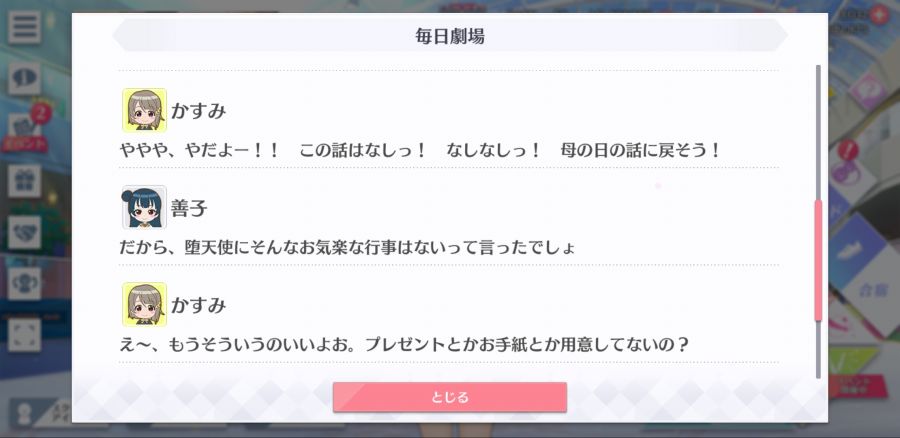Select Kasumi's 母の日 dialogue line
The height and width of the screenshot is (438, 900).
[x=420, y=151]
